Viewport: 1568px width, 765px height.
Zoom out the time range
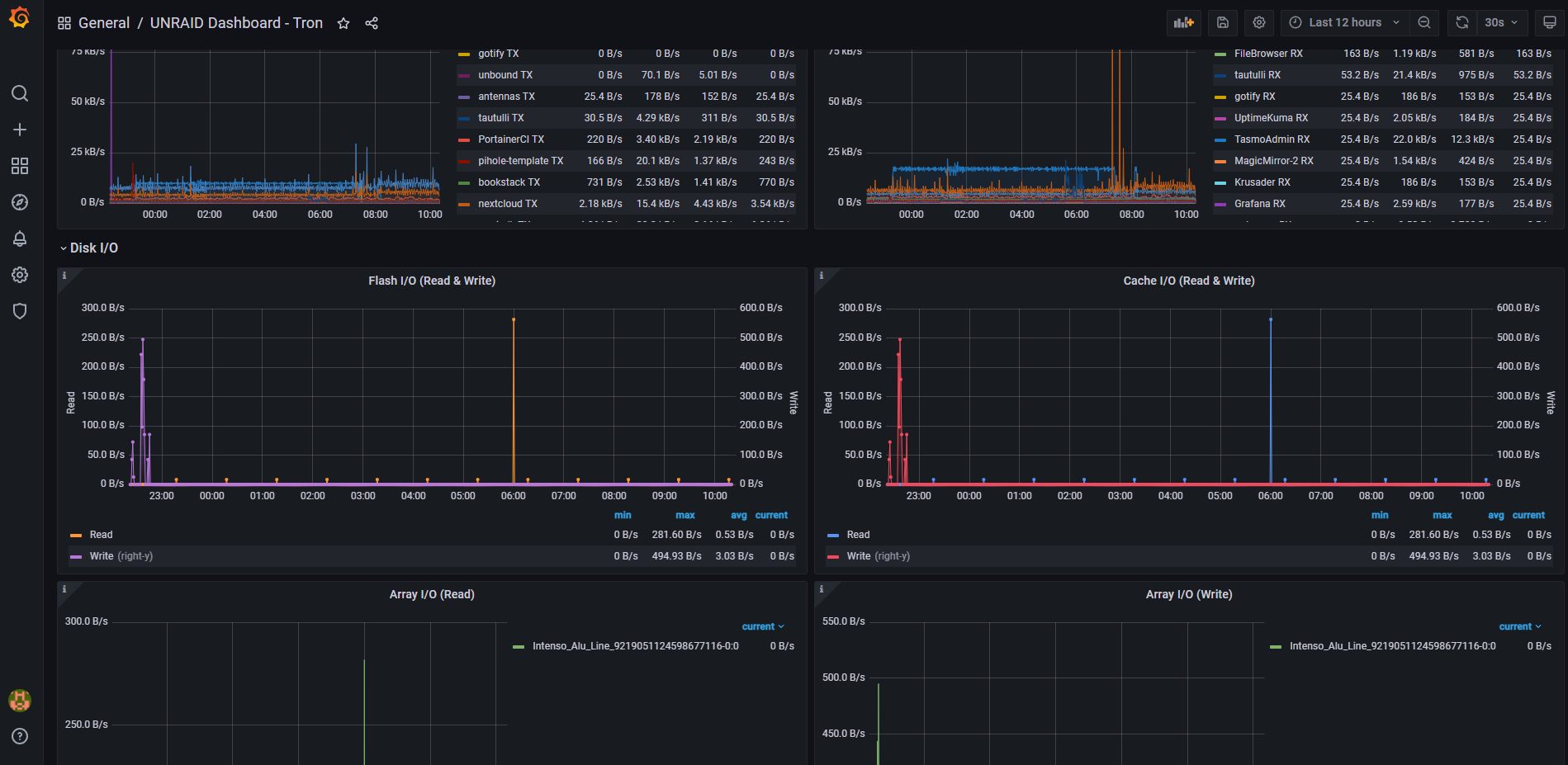pos(1424,23)
